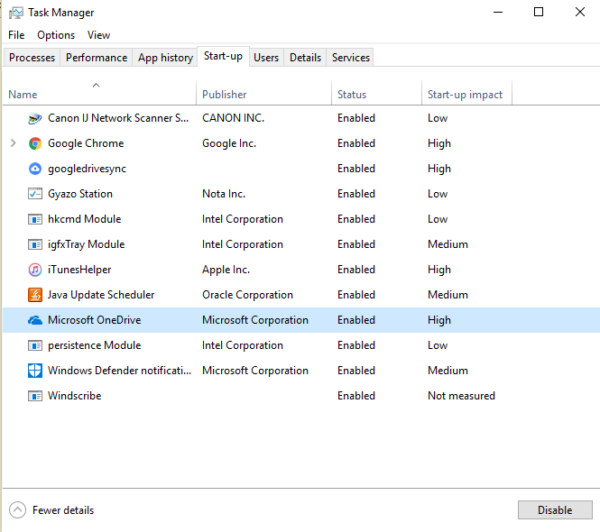Click the igfxTray Module icon

click(x=35, y=245)
